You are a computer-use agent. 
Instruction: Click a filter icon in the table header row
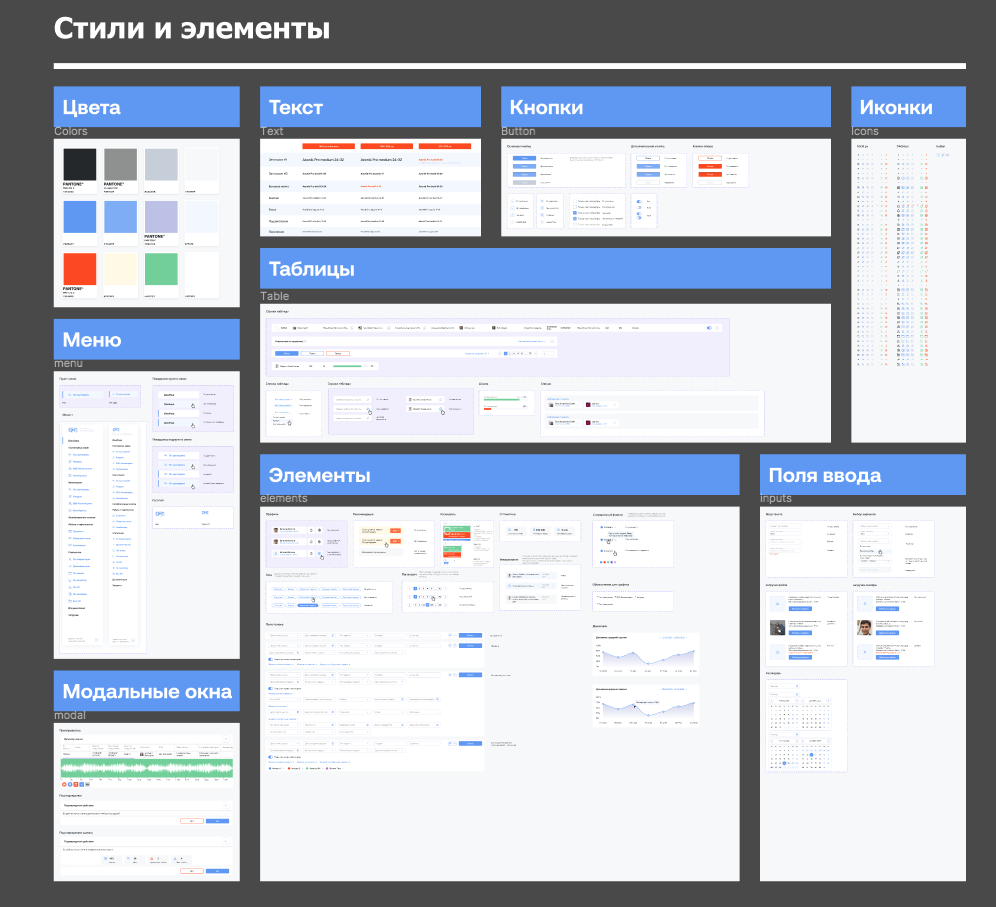(351, 326)
